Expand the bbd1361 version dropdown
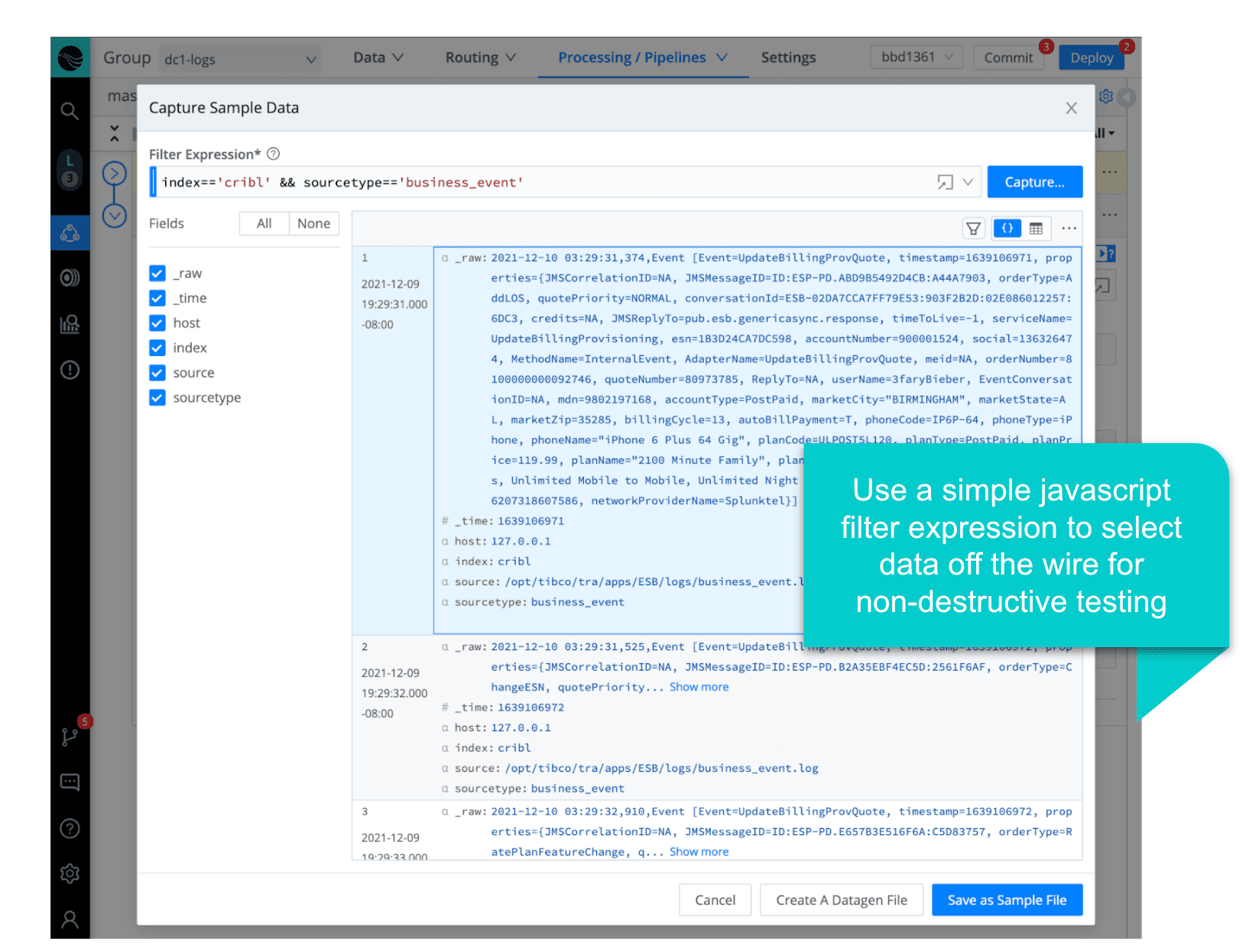This screenshot has height=952, width=1249. tap(916, 57)
